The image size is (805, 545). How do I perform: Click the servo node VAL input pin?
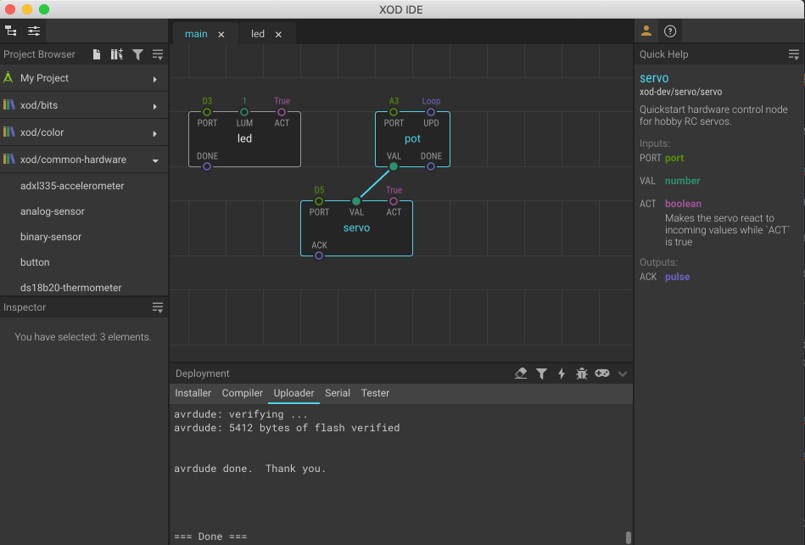click(x=356, y=201)
